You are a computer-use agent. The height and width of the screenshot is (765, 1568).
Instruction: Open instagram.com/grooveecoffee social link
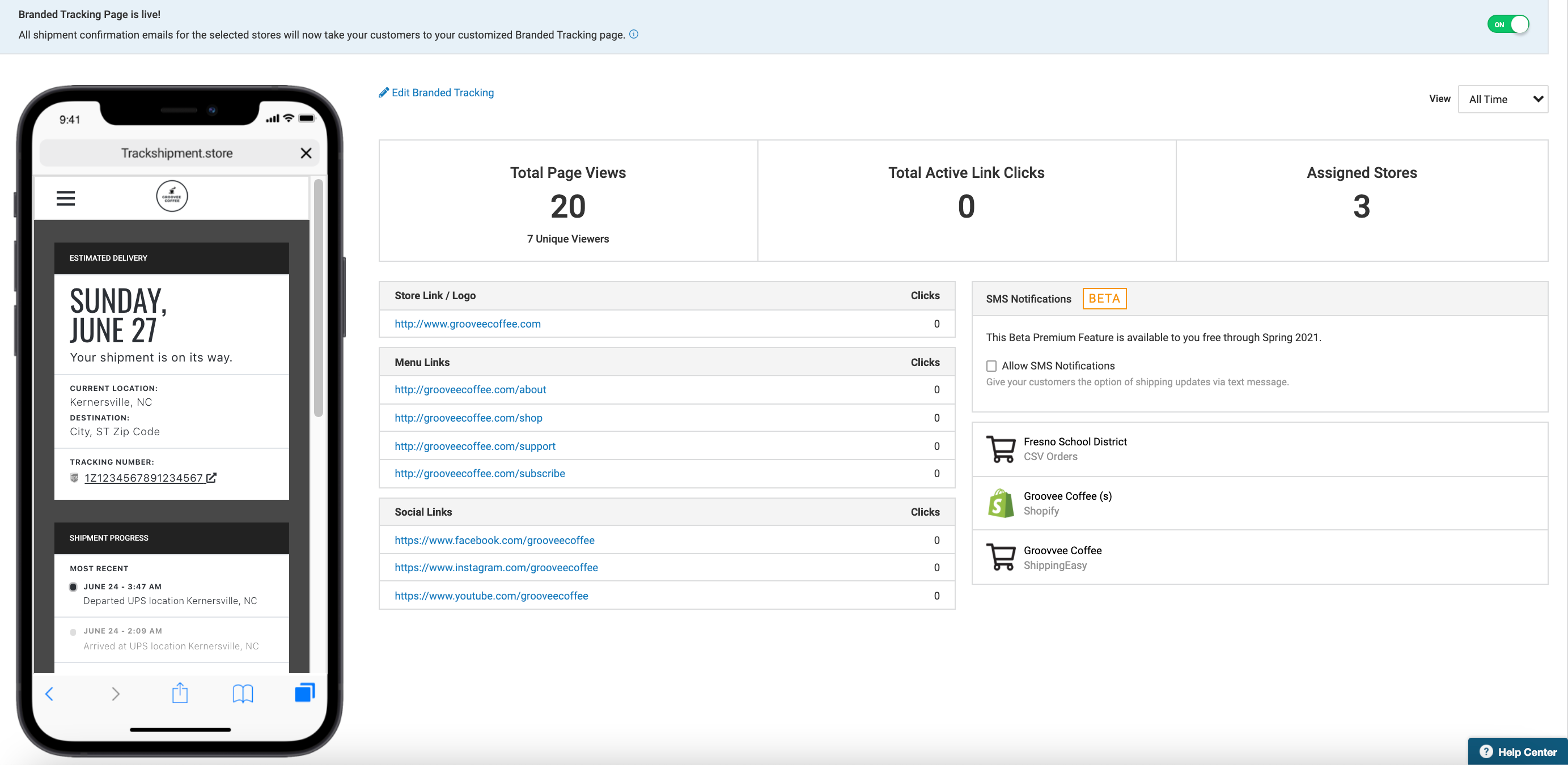pyautogui.click(x=496, y=568)
